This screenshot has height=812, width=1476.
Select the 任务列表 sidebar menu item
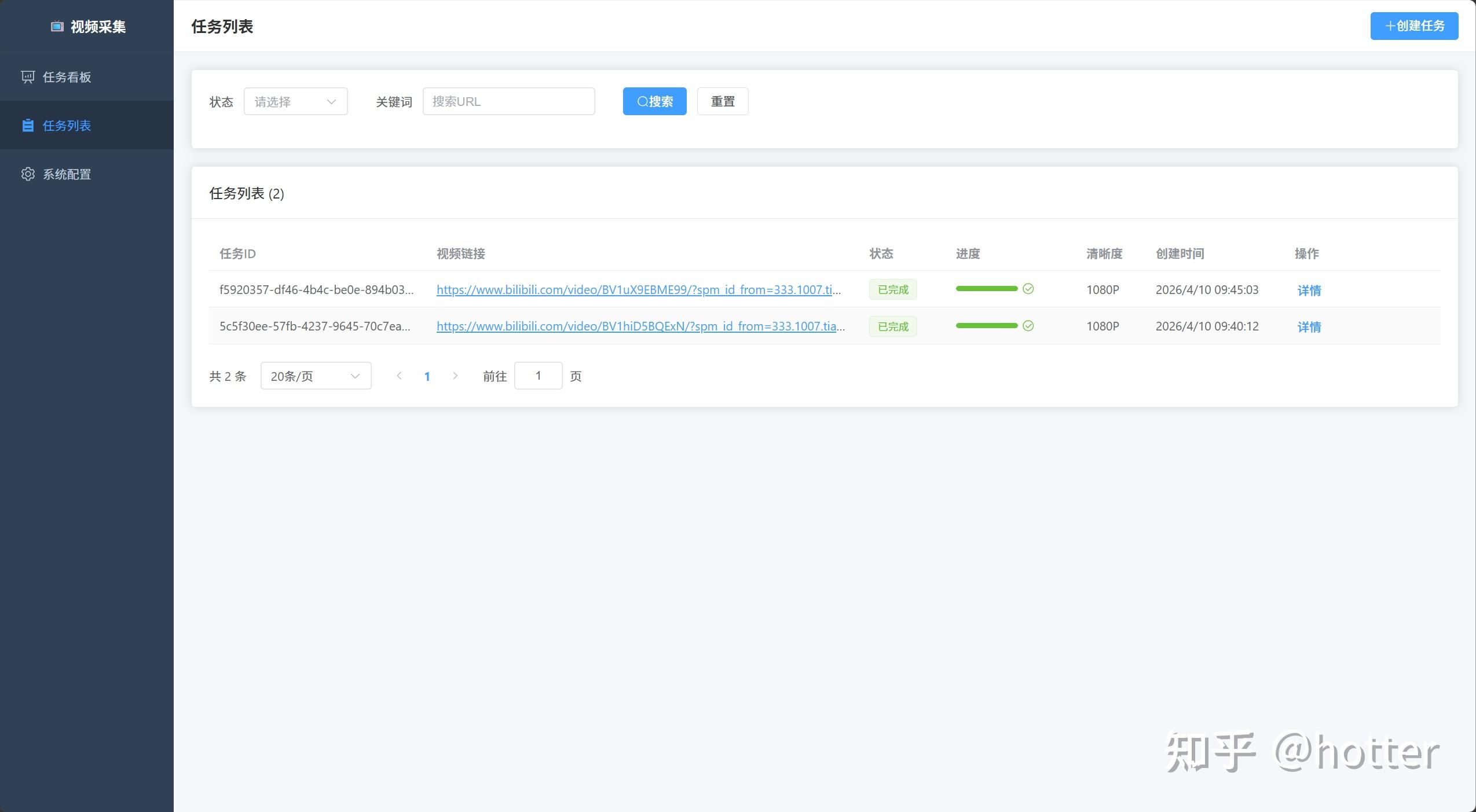pyautogui.click(x=67, y=126)
